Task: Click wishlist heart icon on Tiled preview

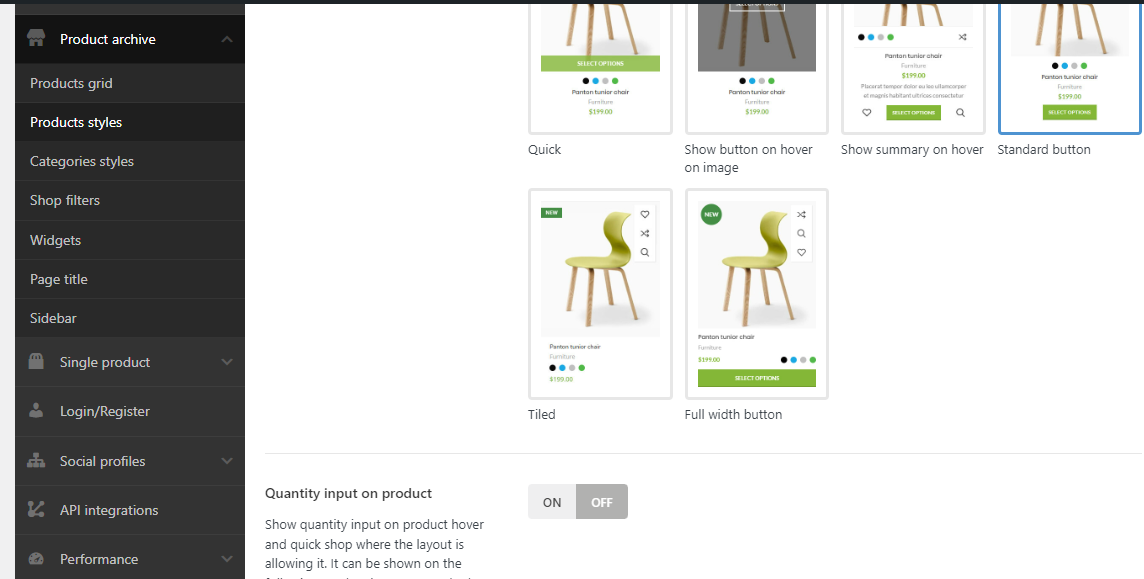Action: (645, 215)
